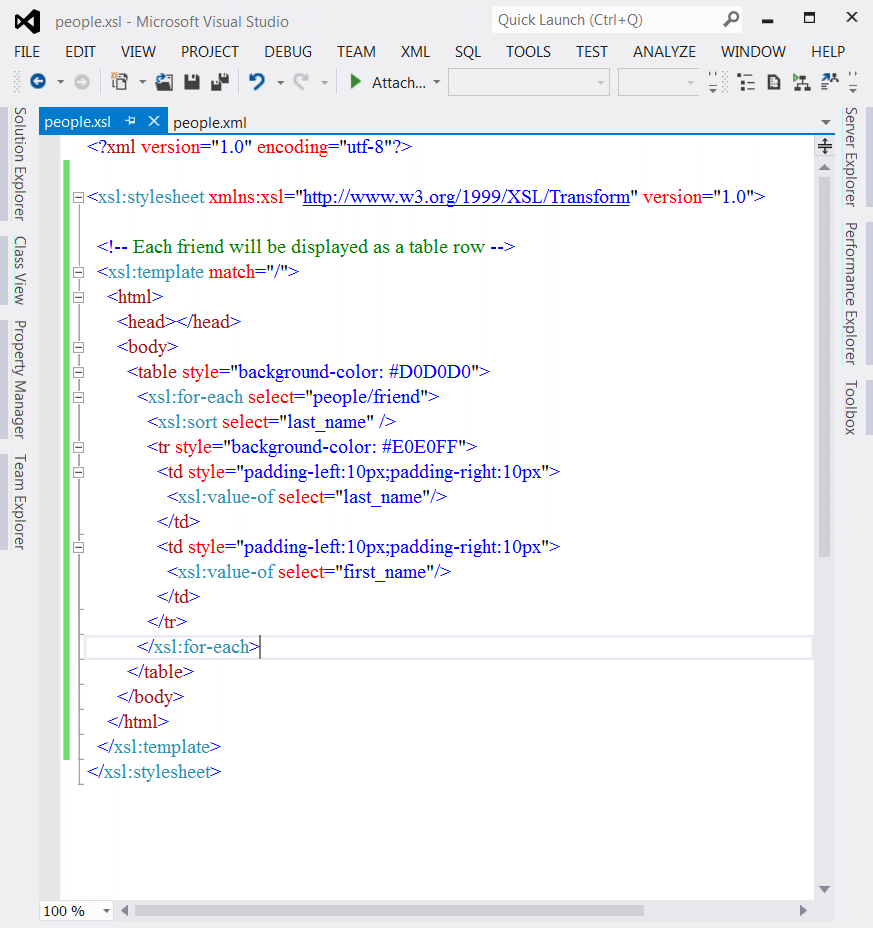Open the Class View side tab
This screenshot has width=873, height=928.
point(20,270)
